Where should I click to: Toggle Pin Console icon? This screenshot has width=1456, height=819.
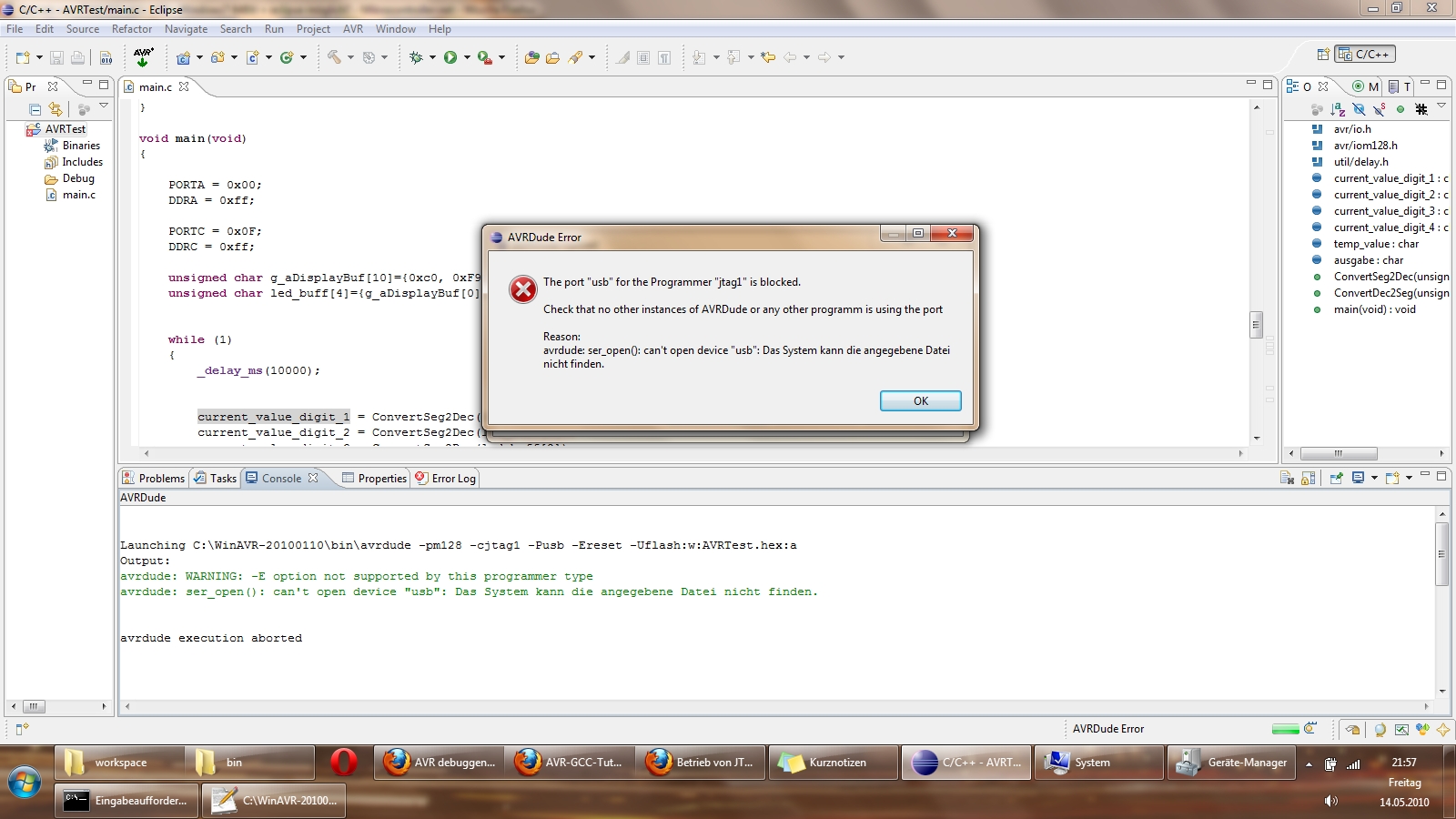[1336, 478]
